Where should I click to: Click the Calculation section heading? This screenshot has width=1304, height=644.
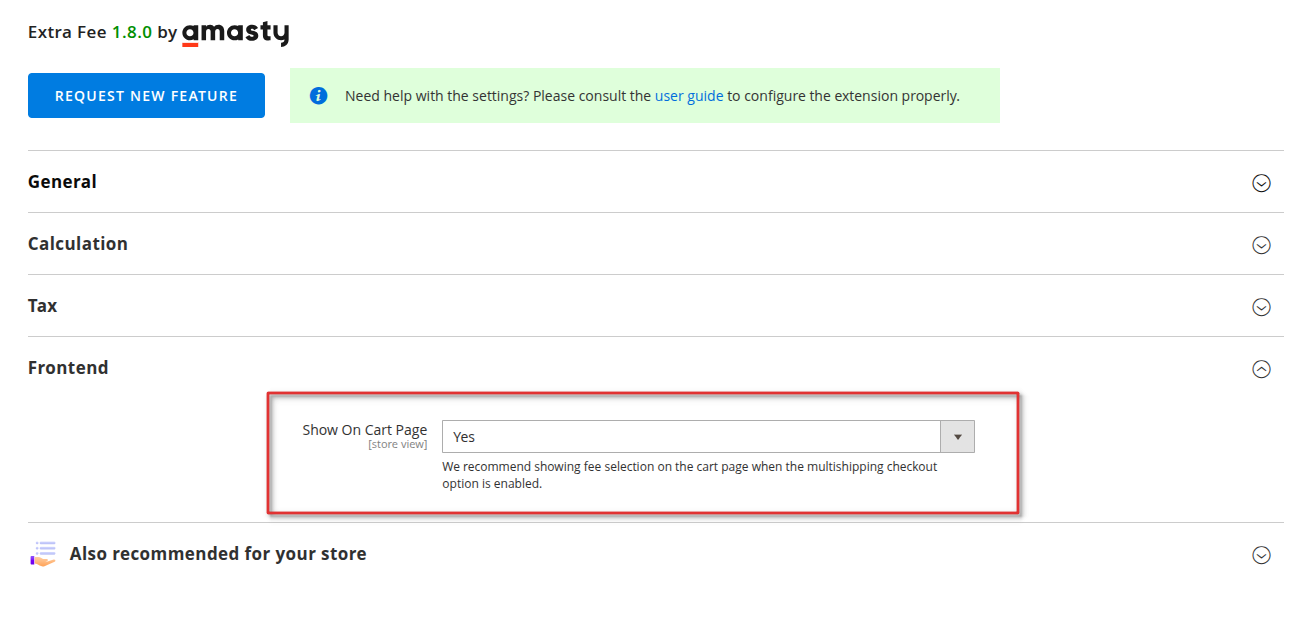(x=78, y=244)
